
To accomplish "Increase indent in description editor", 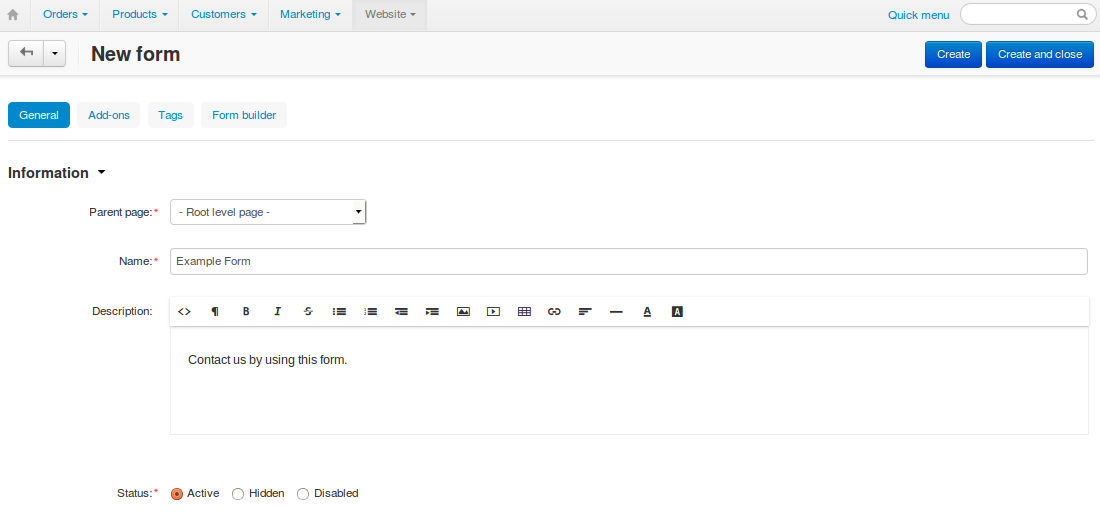I will [x=432, y=312].
